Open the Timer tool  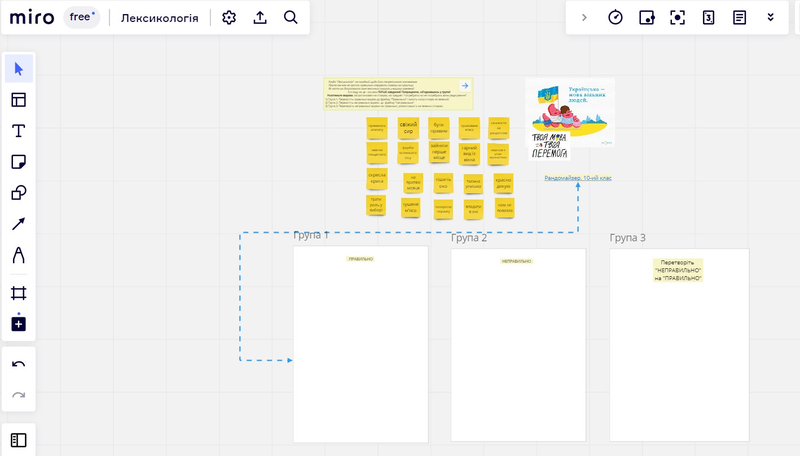(615, 17)
